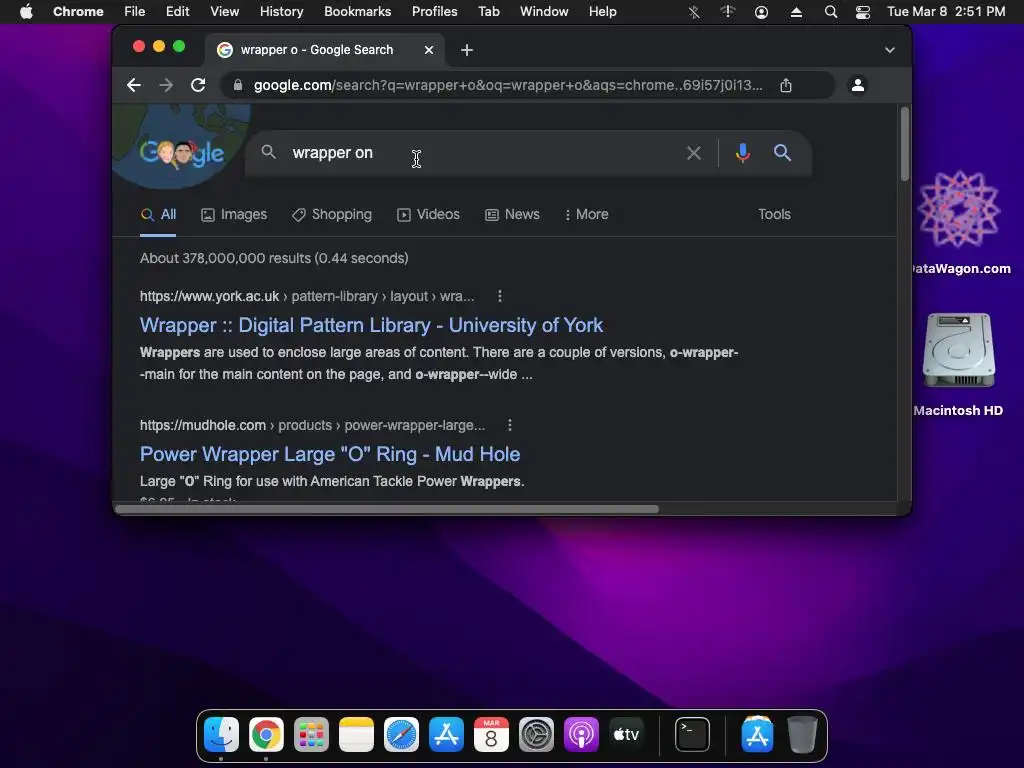Select the All results tab
This screenshot has width=1024, height=768.
tap(159, 215)
